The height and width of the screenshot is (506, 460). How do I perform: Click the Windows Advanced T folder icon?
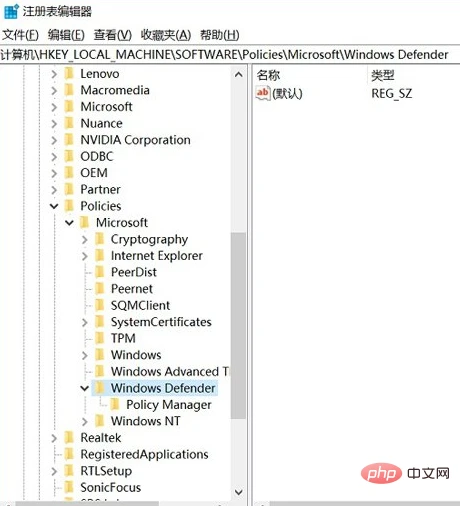pos(99,371)
